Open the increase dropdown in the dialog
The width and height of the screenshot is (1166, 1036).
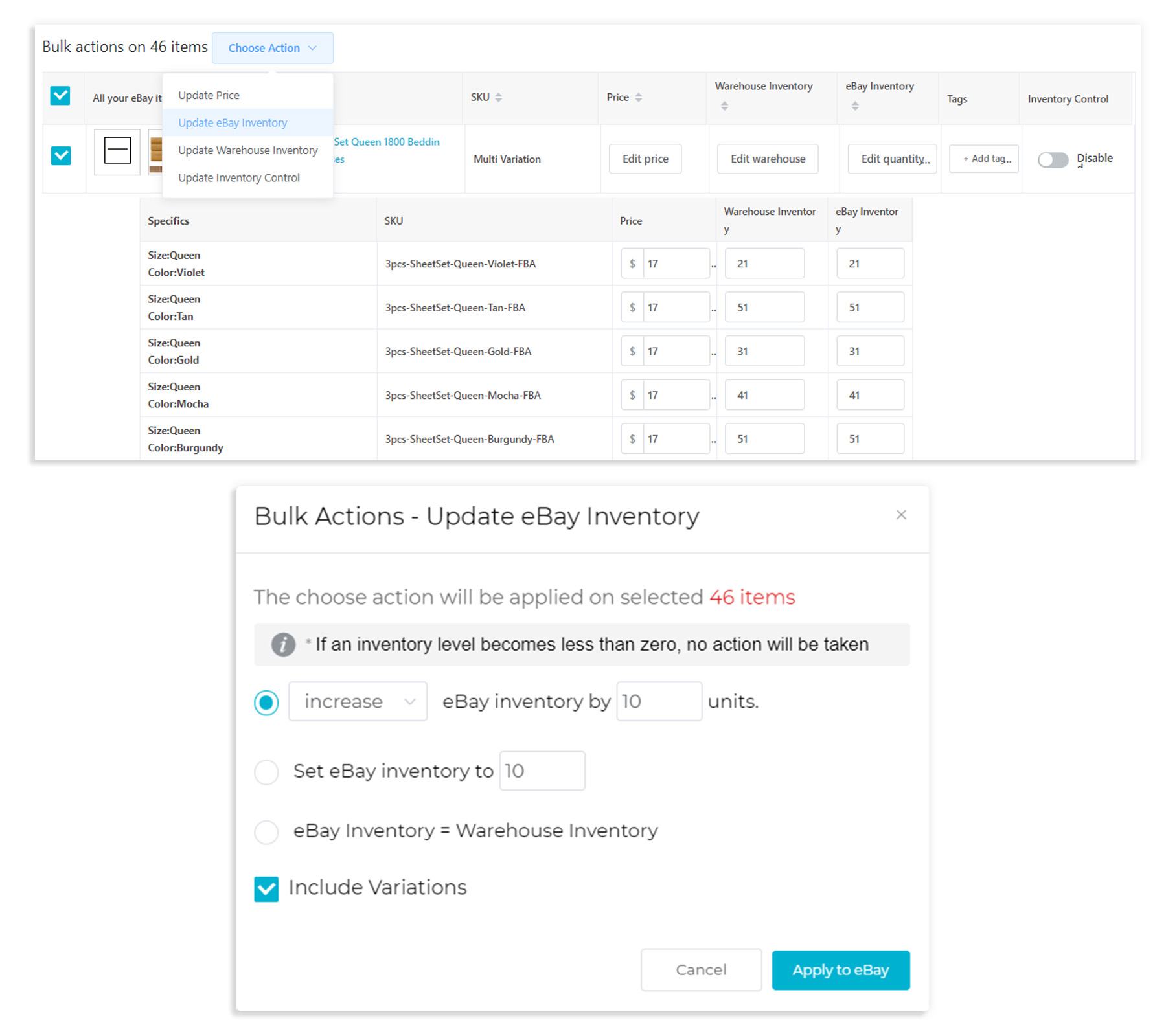(358, 701)
